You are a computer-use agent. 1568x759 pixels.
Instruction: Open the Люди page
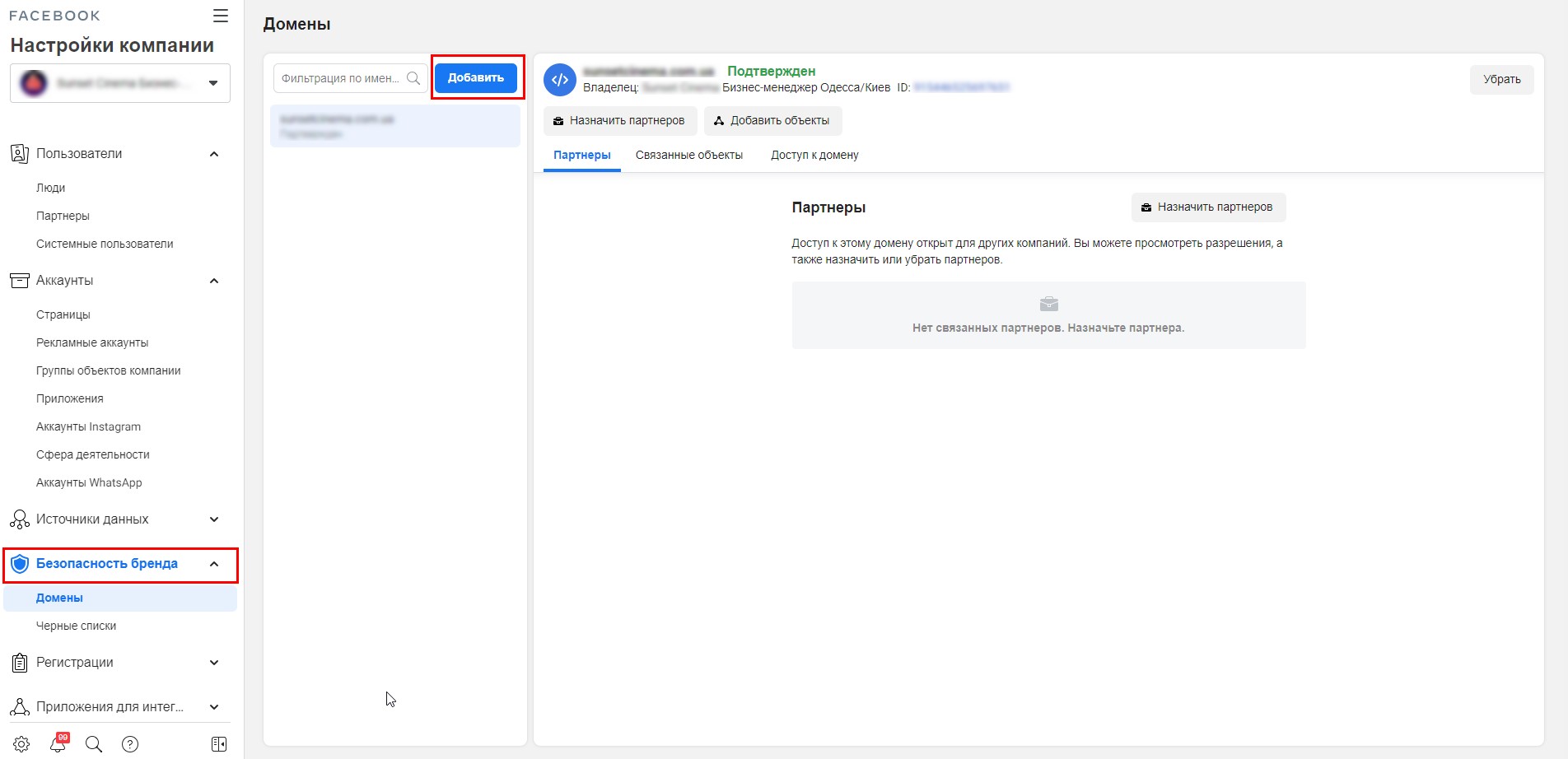[x=50, y=188]
